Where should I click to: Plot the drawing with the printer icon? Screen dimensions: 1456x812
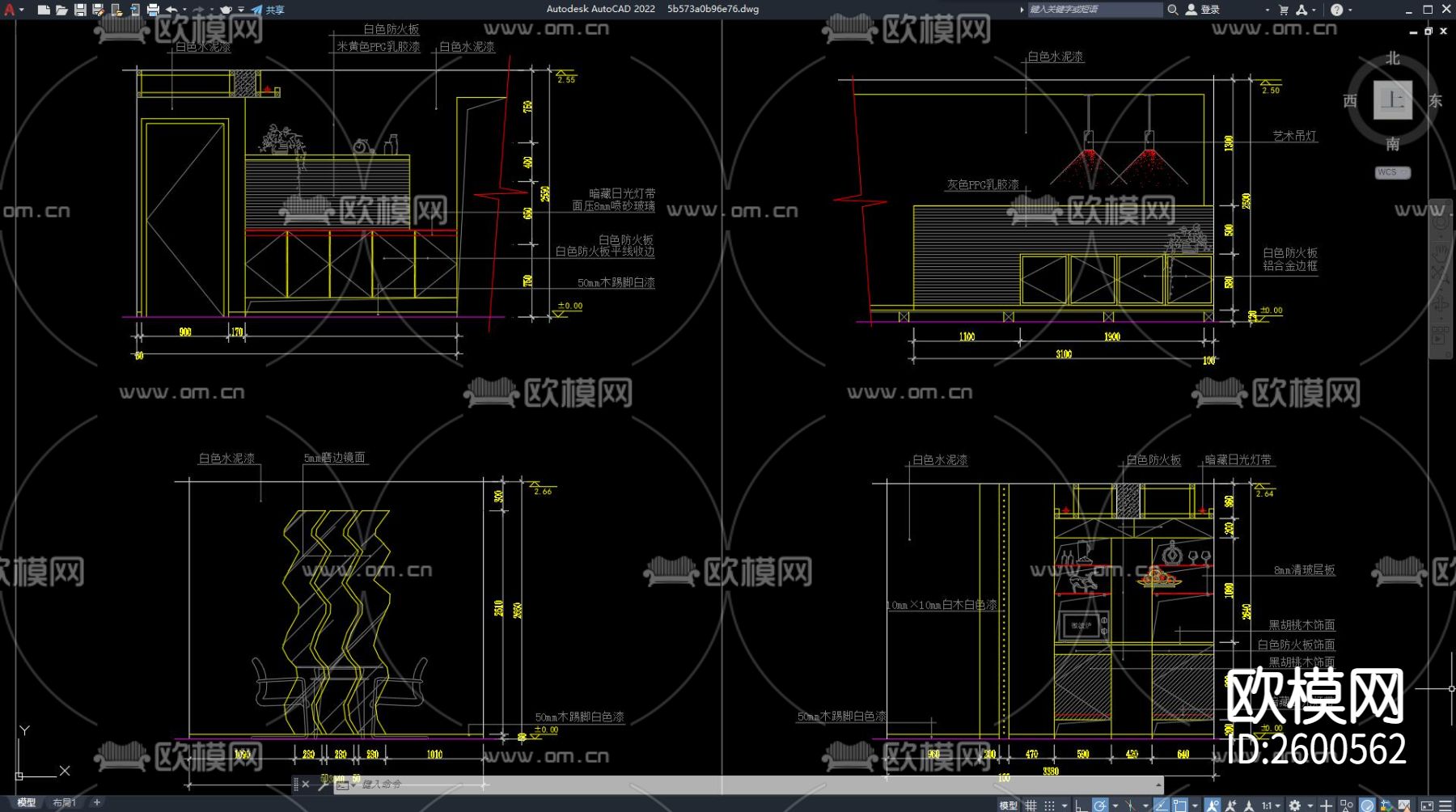pos(153,10)
